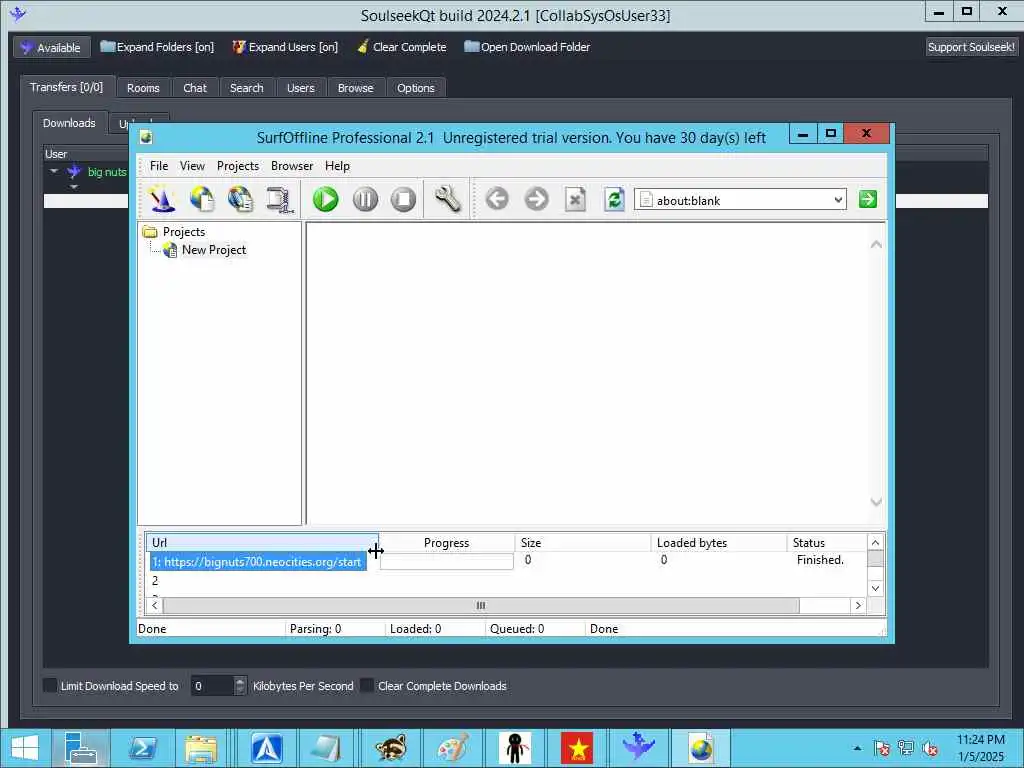
Task: Switch to the Browse tab in Soulseek
Action: [x=355, y=88]
